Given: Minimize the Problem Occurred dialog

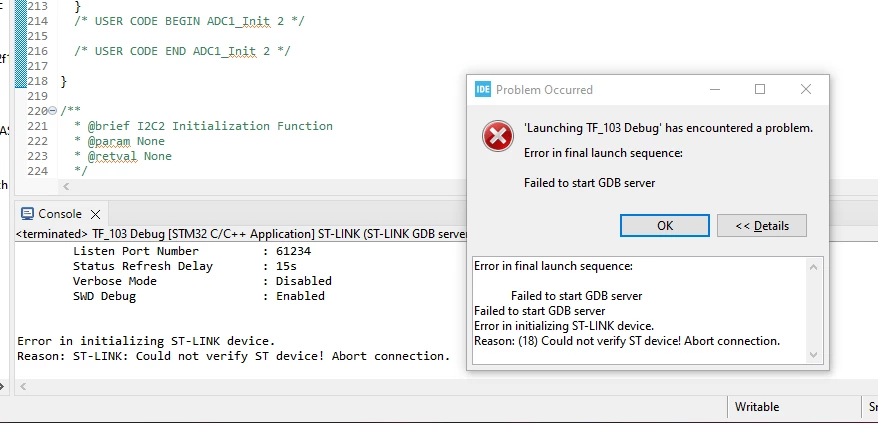Looking at the screenshot, I should click(714, 90).
